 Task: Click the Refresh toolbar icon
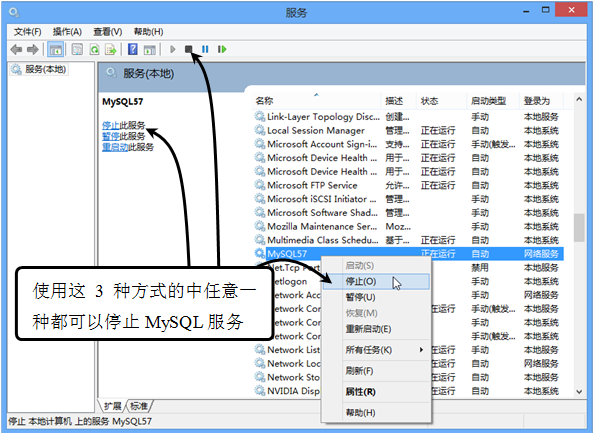pos(94,49)
